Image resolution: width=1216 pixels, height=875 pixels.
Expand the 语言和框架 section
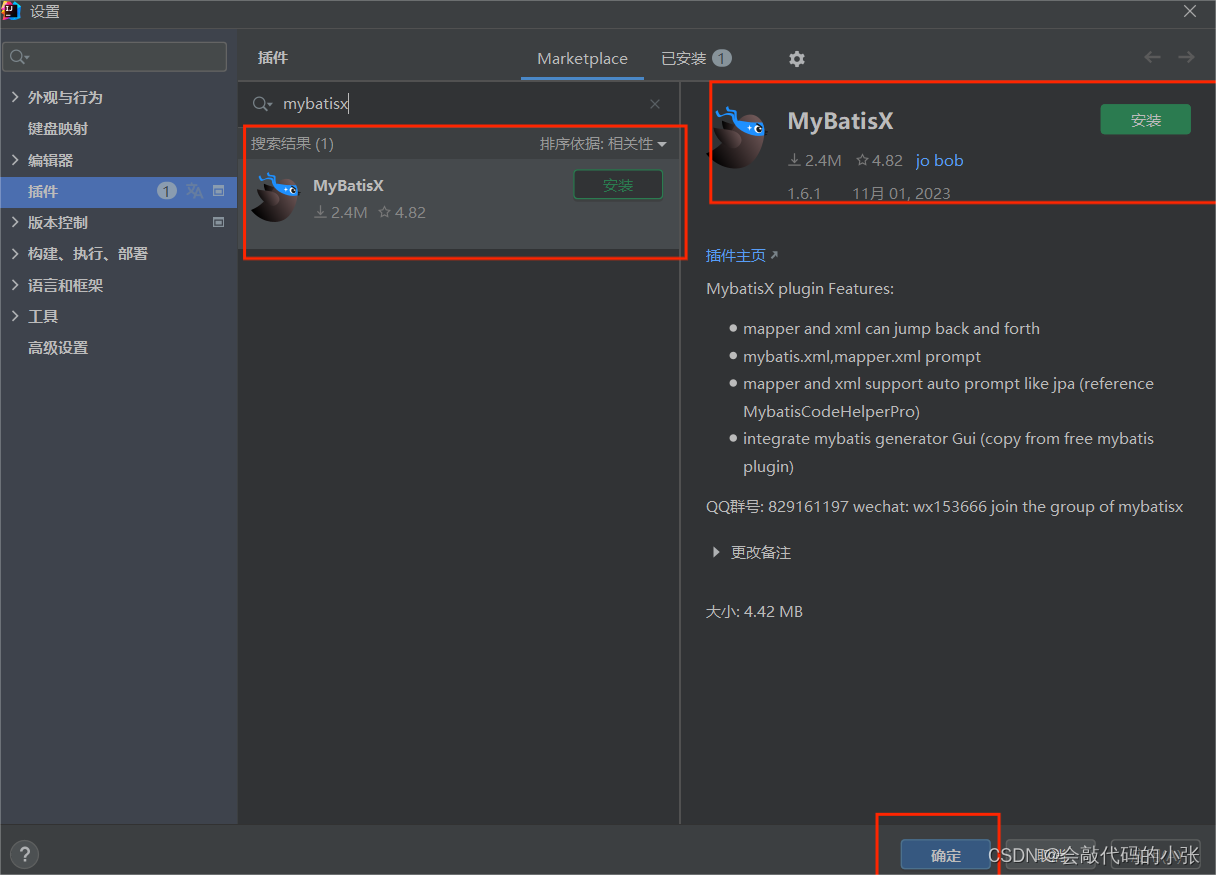[14, 285]
